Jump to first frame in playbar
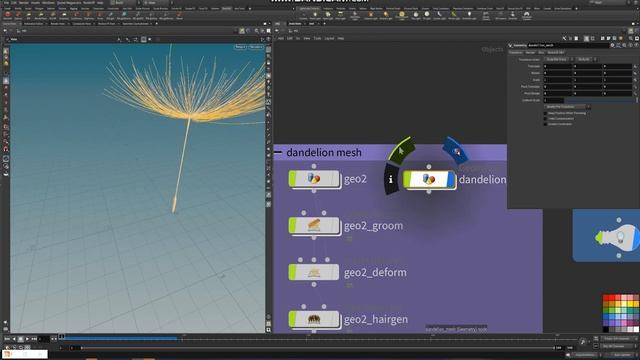 click(7, 339)
